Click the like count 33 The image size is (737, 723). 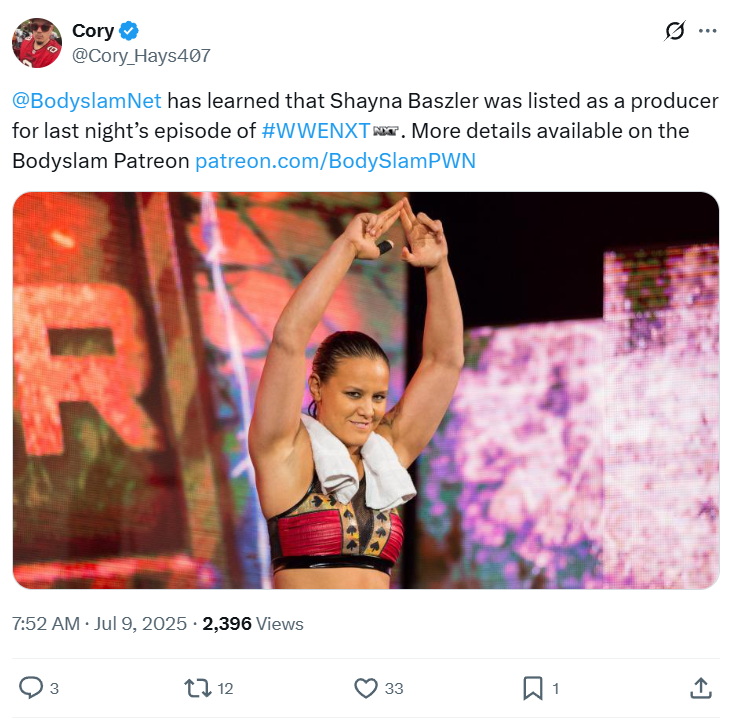[x=394, y=688]
